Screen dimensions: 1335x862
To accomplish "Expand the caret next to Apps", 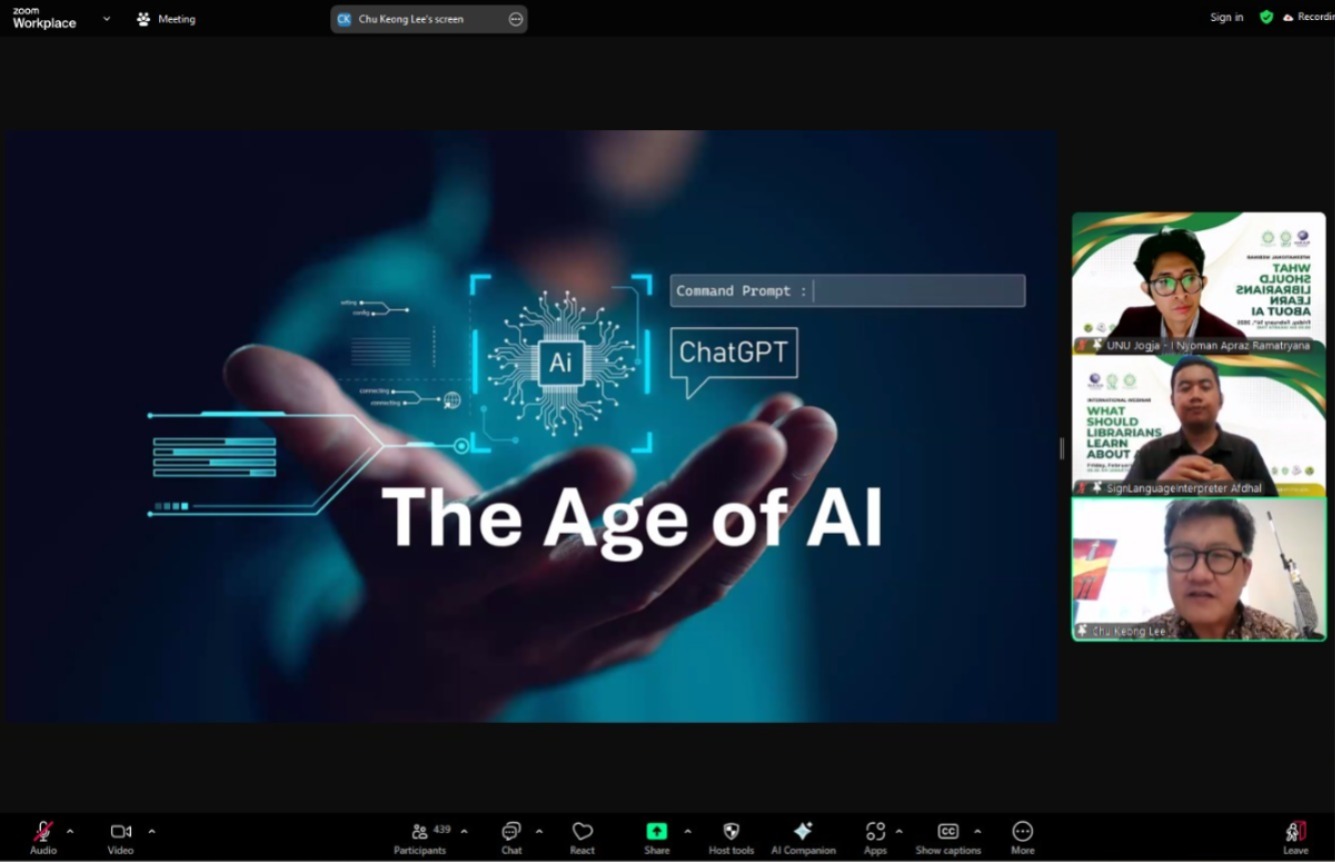I will coord(899,831).
